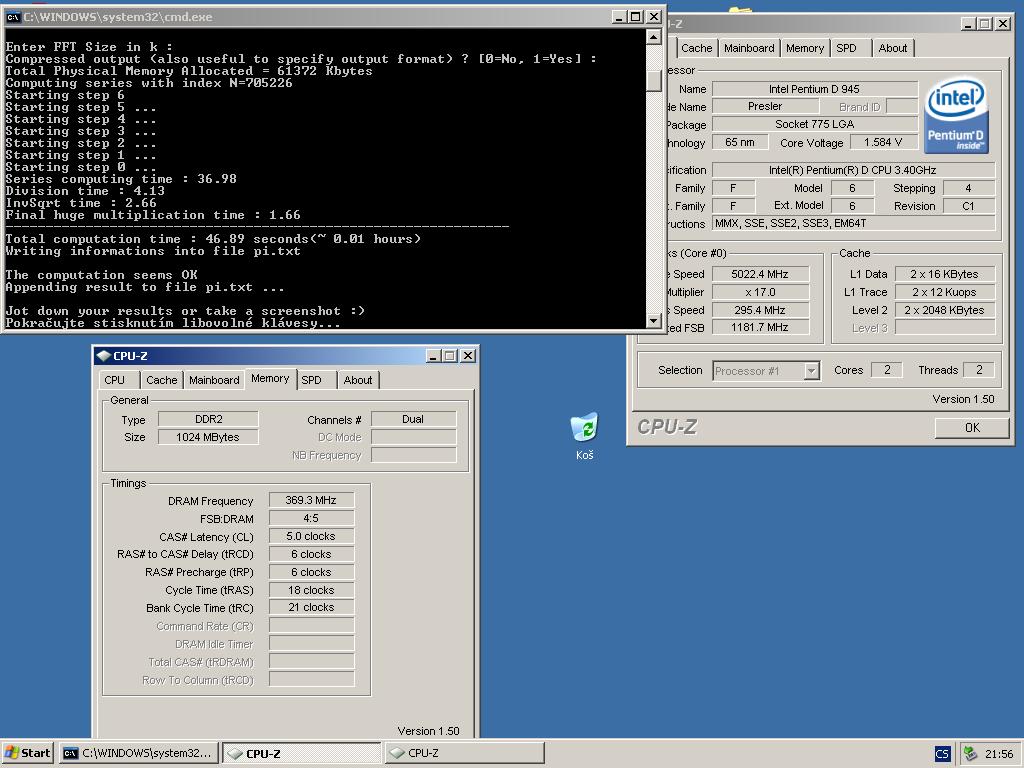The width and height of the screenshot is (1024, 768).
Task: Click L1 Data 2 x 16 KBytes value
Action: tap(944, 274)
